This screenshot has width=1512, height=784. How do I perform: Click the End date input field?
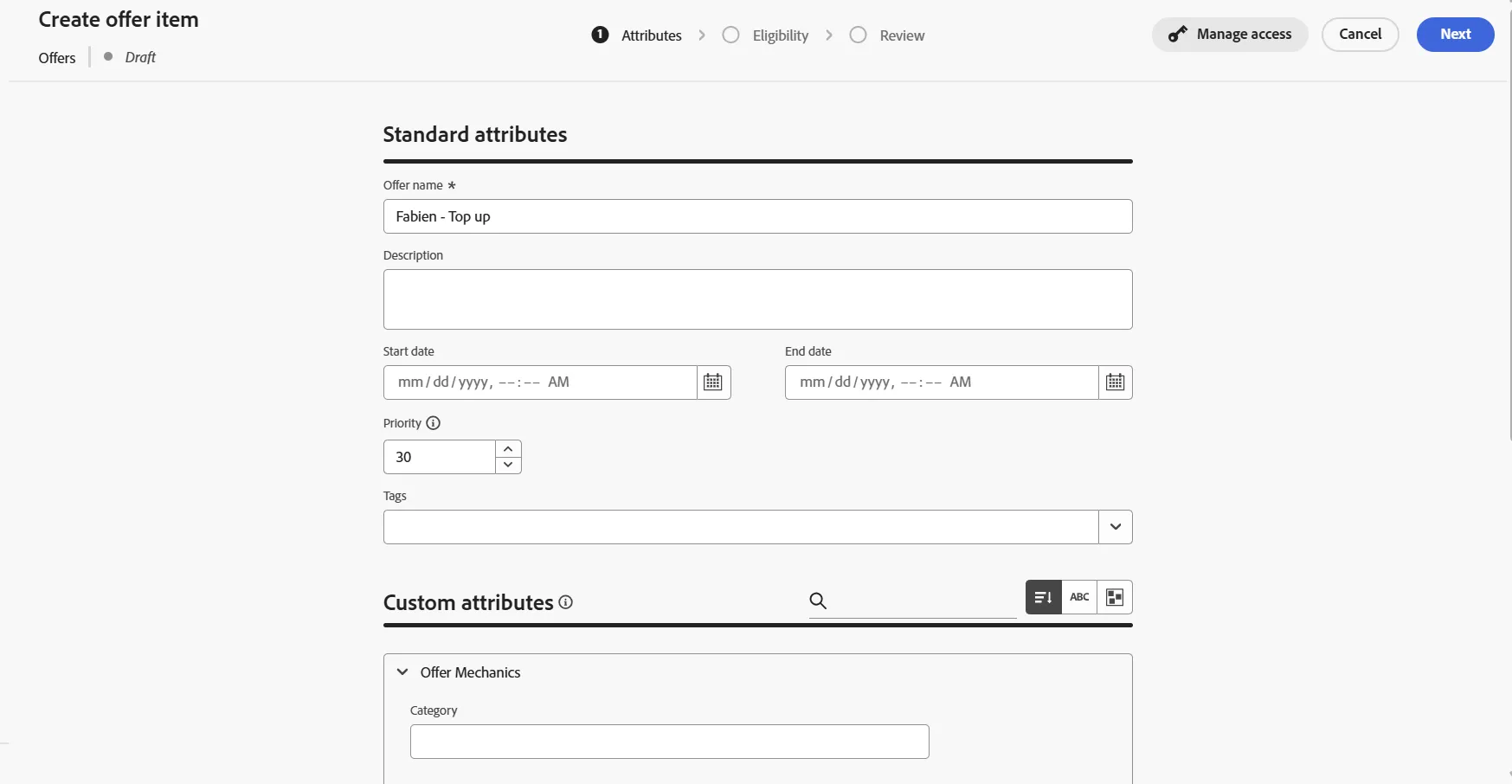tap(942, 382)
